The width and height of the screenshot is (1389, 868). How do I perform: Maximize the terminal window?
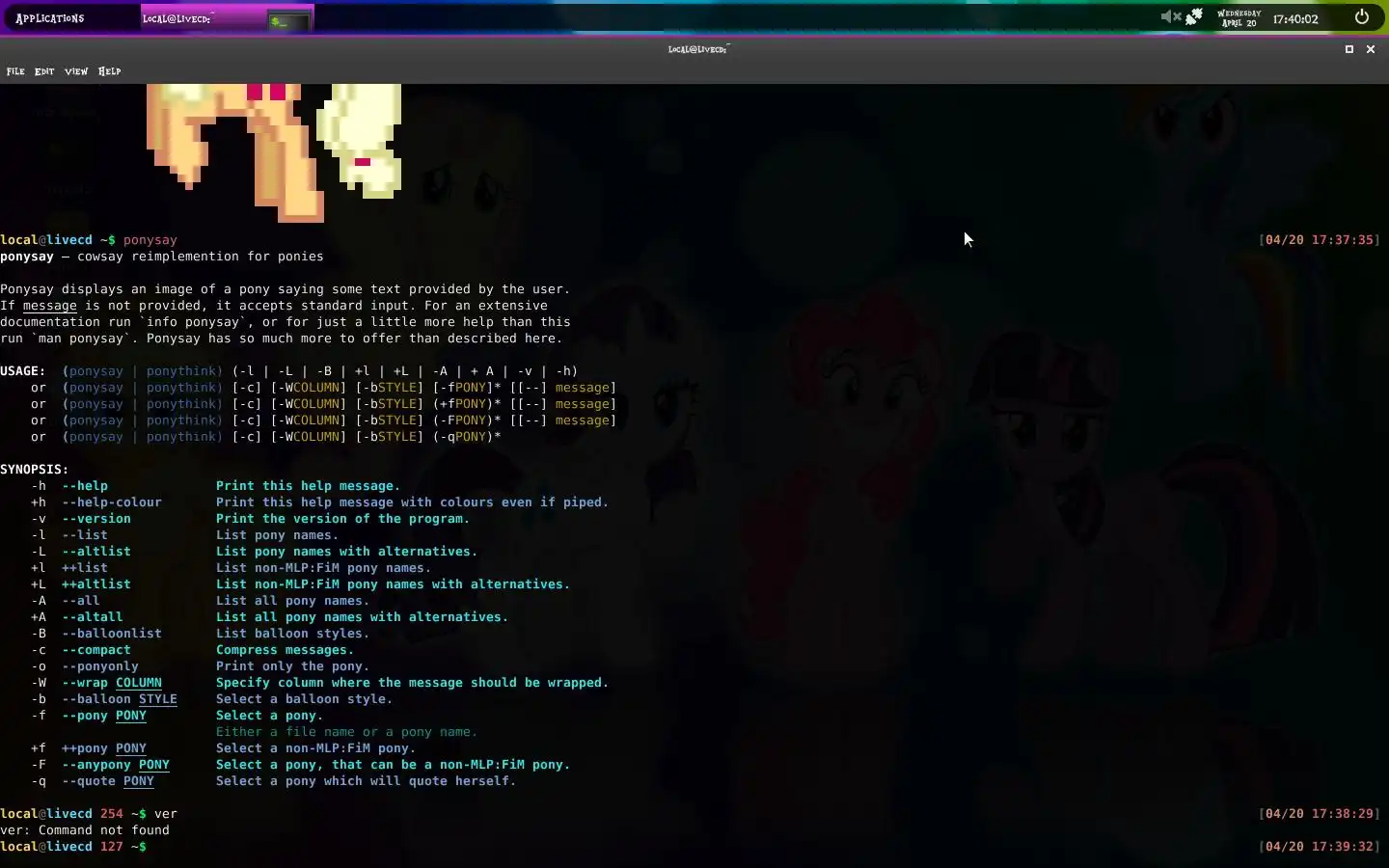click(1349, 49)
